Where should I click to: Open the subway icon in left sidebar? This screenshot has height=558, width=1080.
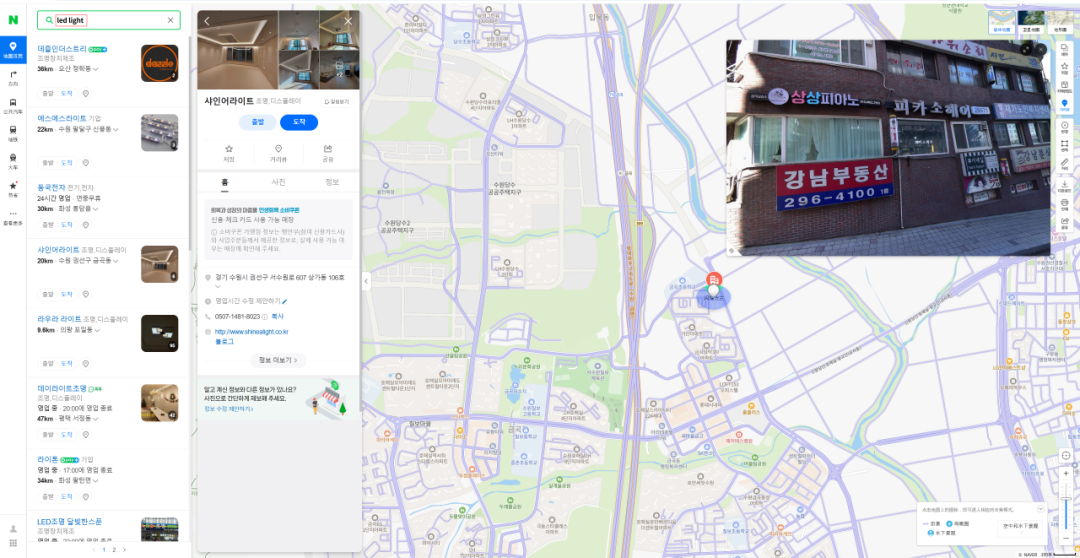click(12, 132)
